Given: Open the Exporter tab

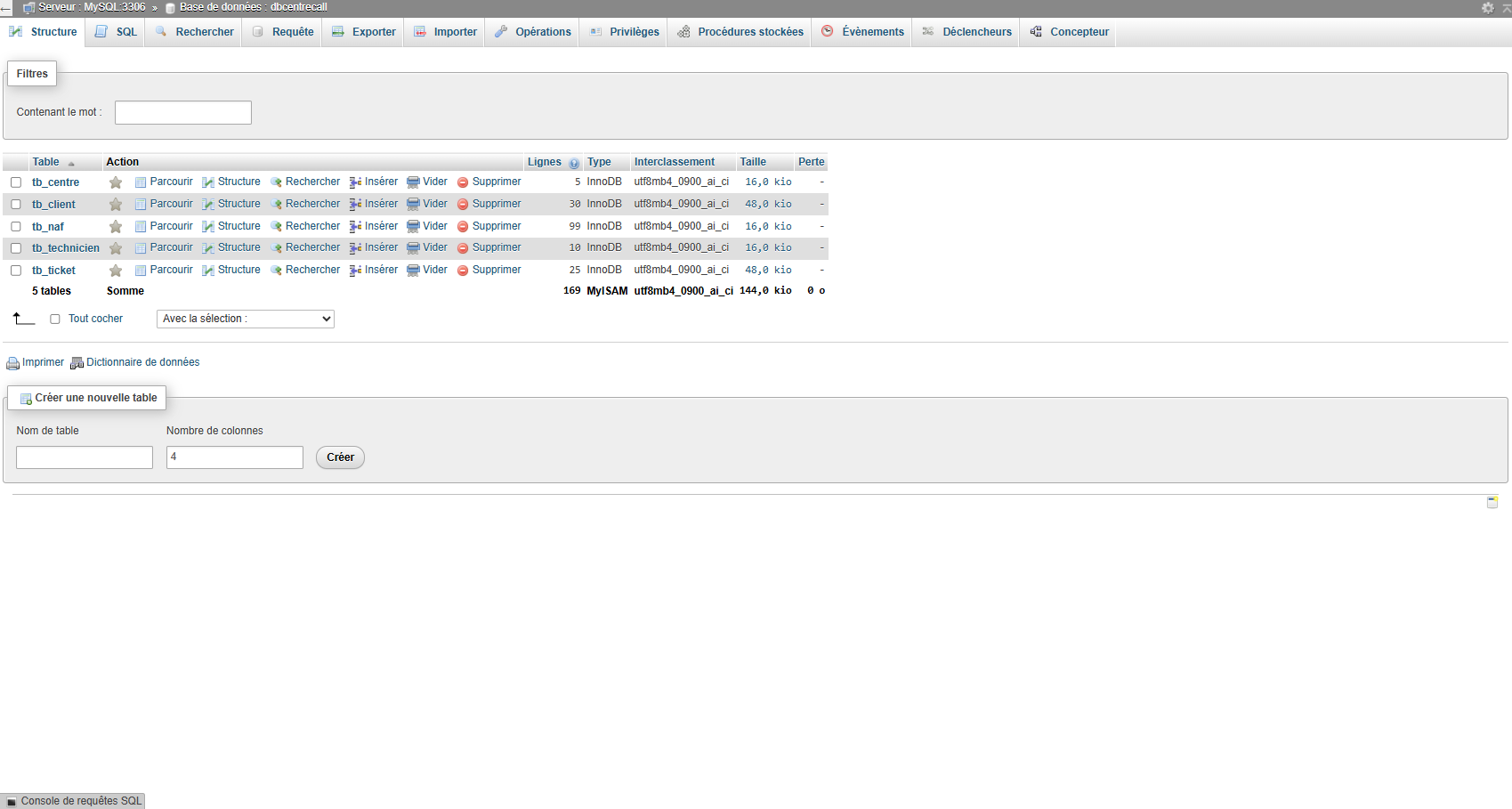Looking at the screenshot, I should click(364, 32).
